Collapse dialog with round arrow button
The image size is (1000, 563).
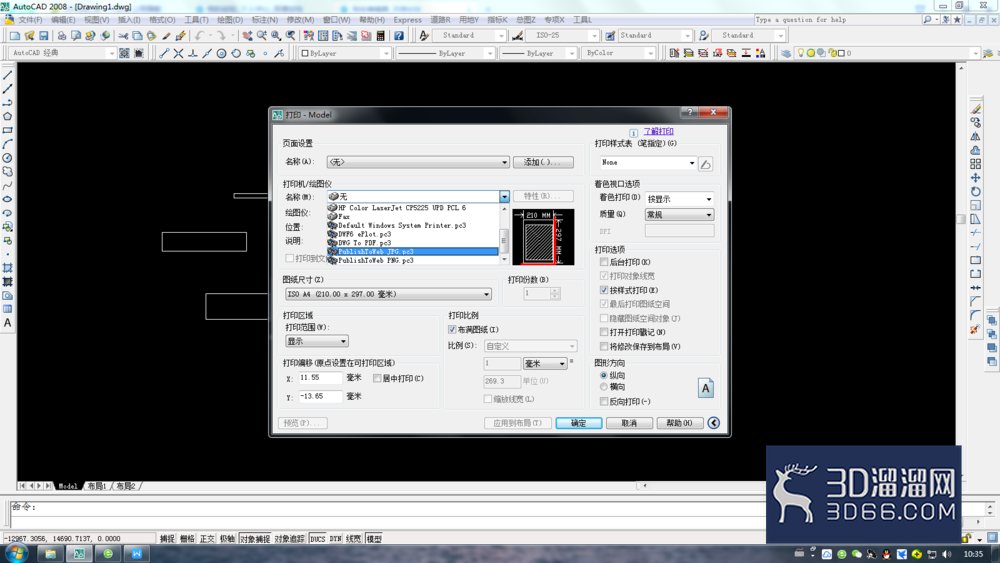coord(714,423)
